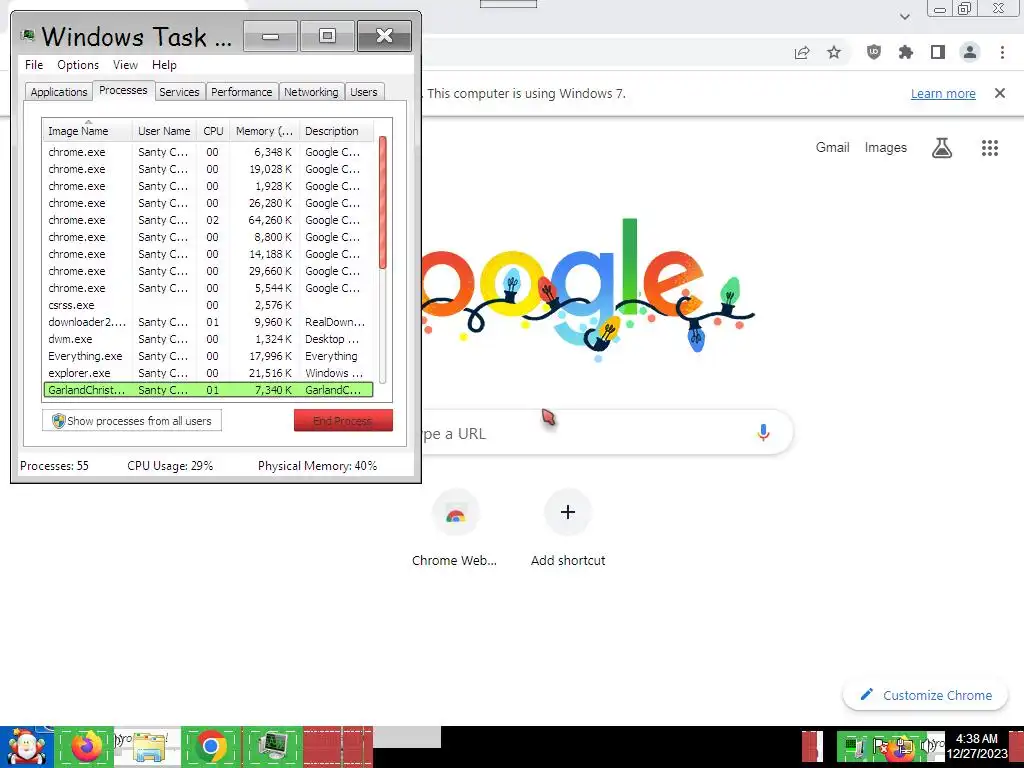1024x768 pixels.
Task: Open the Extensions puzzle piece icon
Action: pos(906,52)
